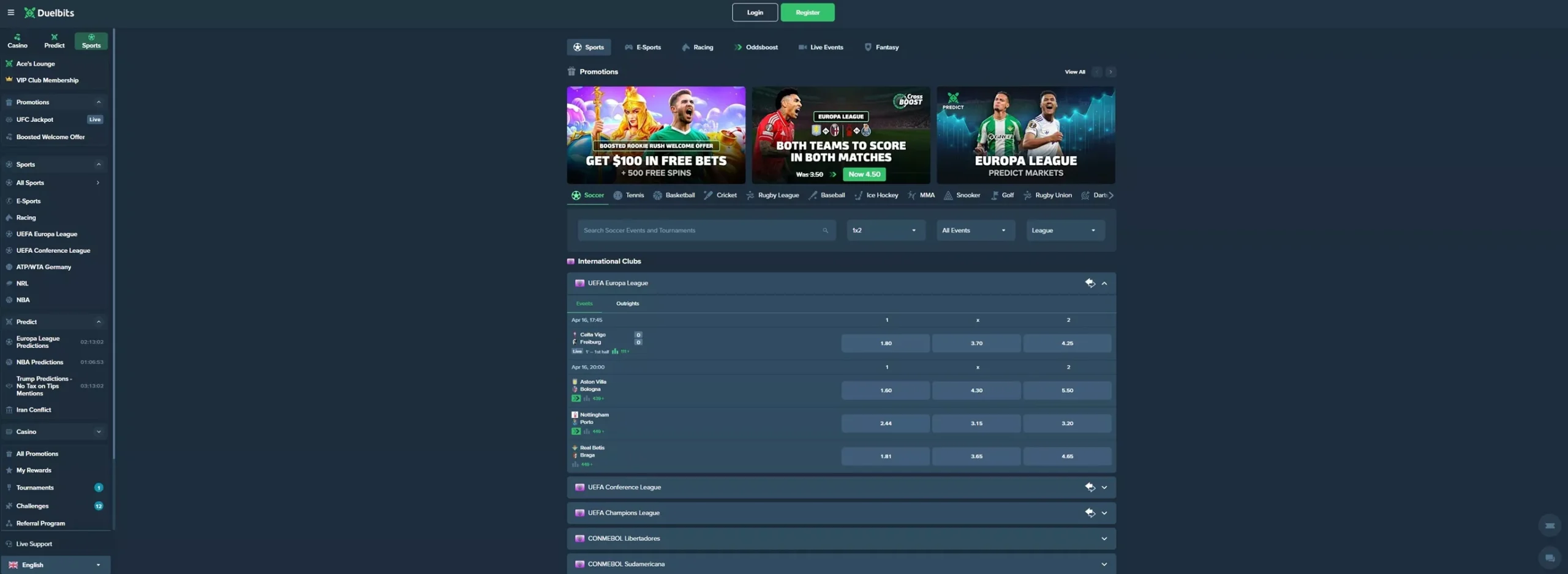Click Aston Villa match bet builder icon

(x=576, y=398)
